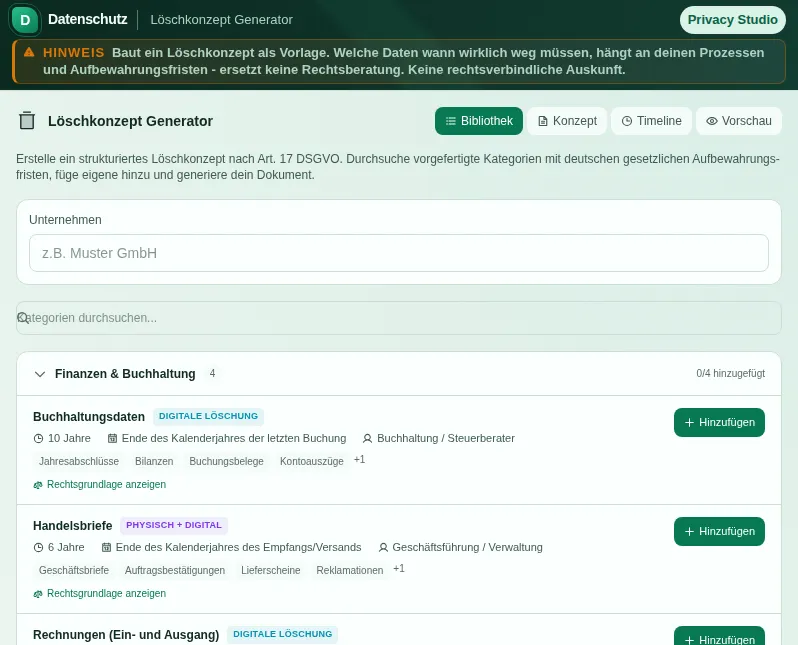Click the clock icon next to 10 Jahre
Viewport: 798px width, 645px height.
tap(38, 438)
